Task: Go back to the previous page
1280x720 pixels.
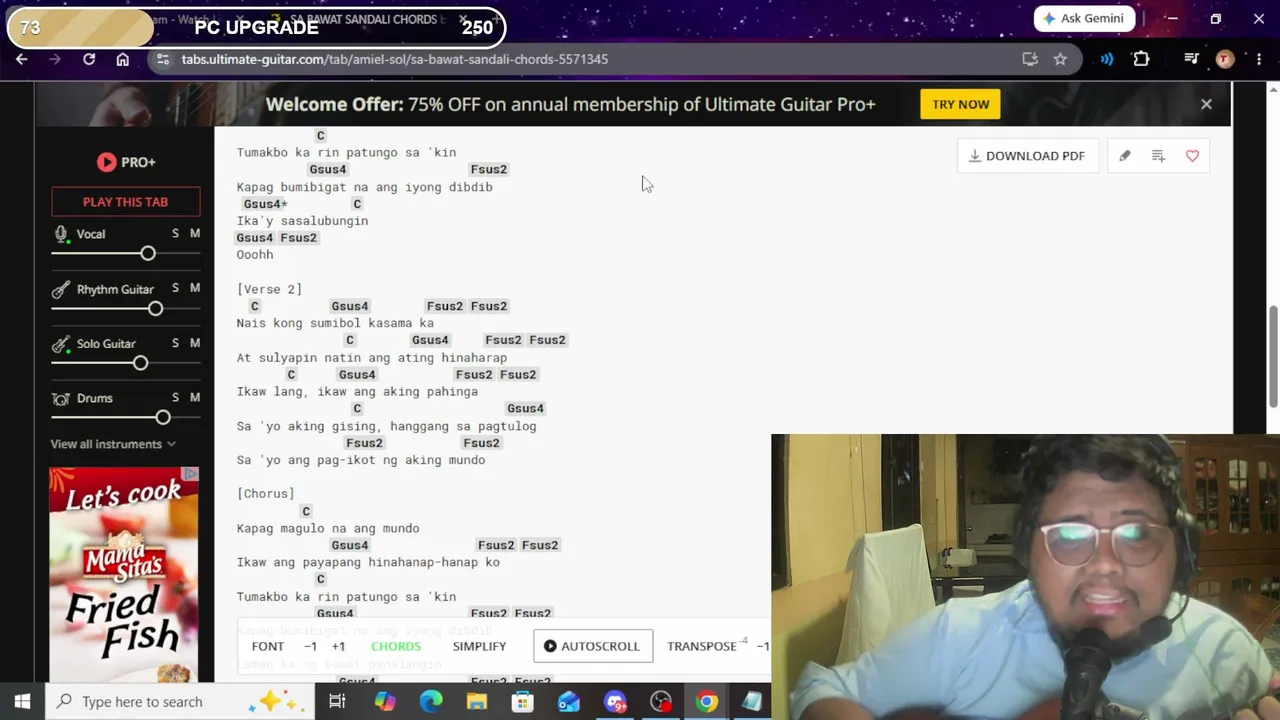Action: (x=22, y=59)
